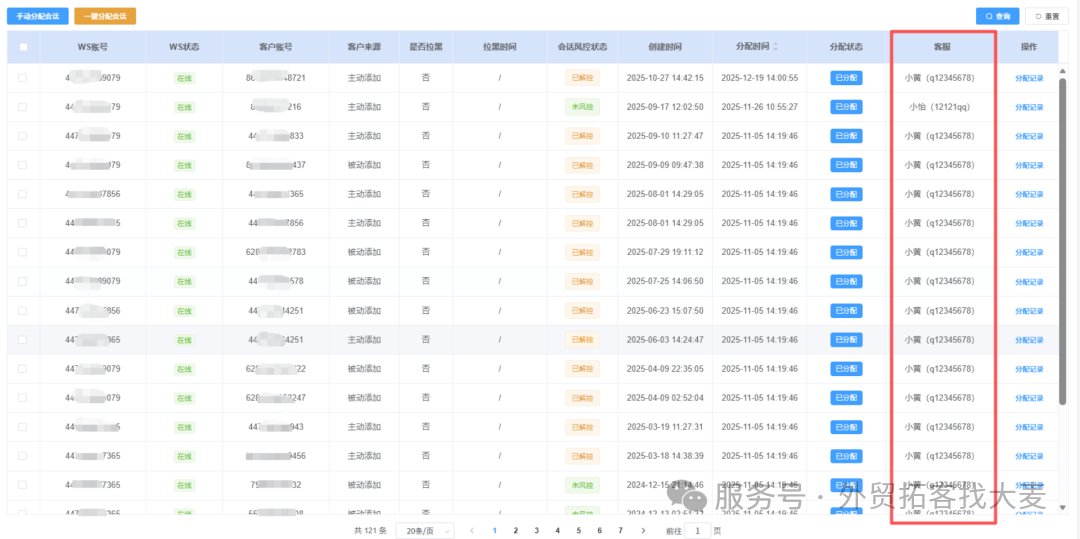
Task: Click the 2025-11-26 10:55:27 assignment time cell
Action: coord(760,107)
